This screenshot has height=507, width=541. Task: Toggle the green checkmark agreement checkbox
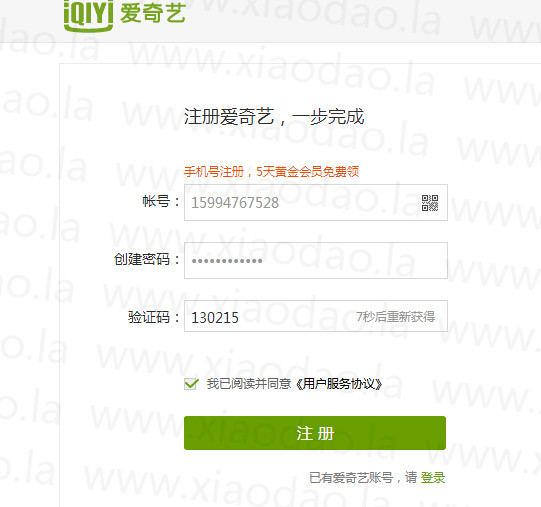point(191,384)
